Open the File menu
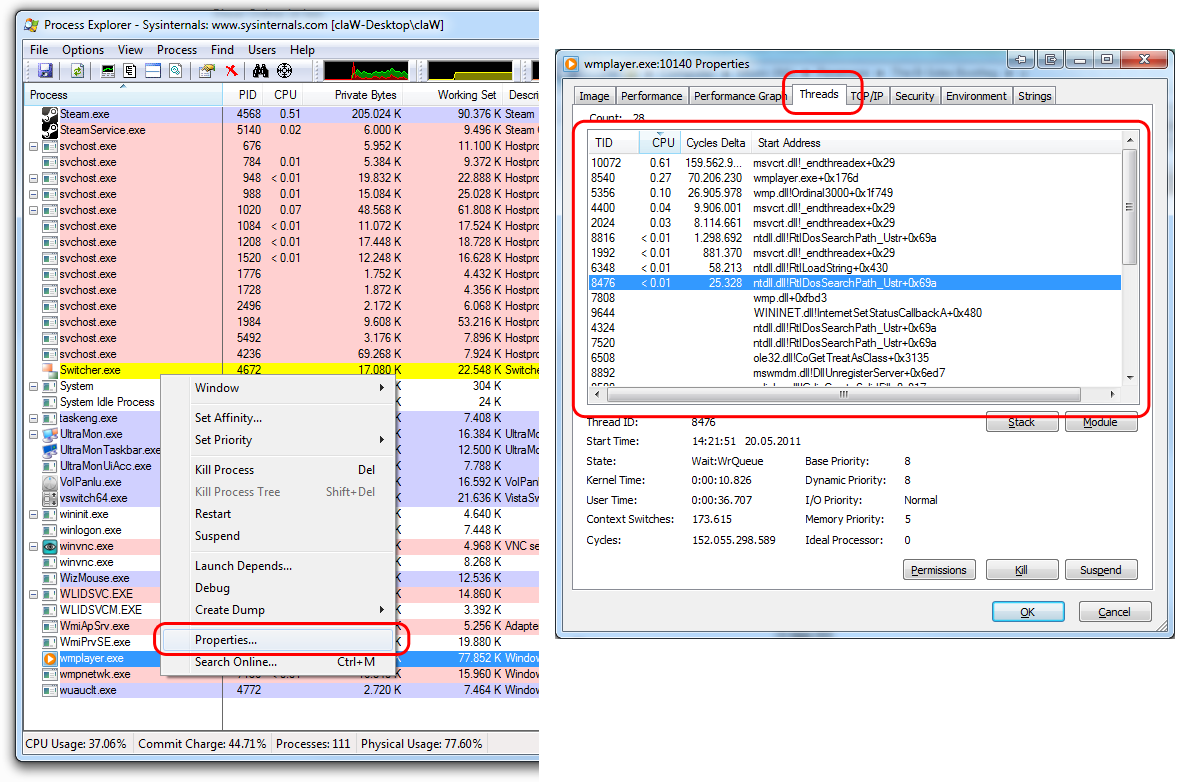Screen dimensions: 1185x782 coord(39,50)
